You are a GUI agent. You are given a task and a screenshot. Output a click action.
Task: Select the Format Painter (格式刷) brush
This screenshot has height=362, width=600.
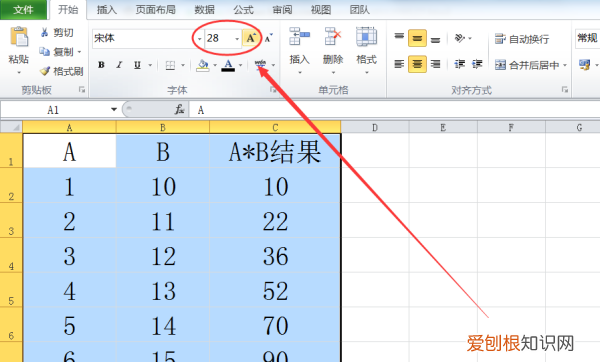click(45, 71)
